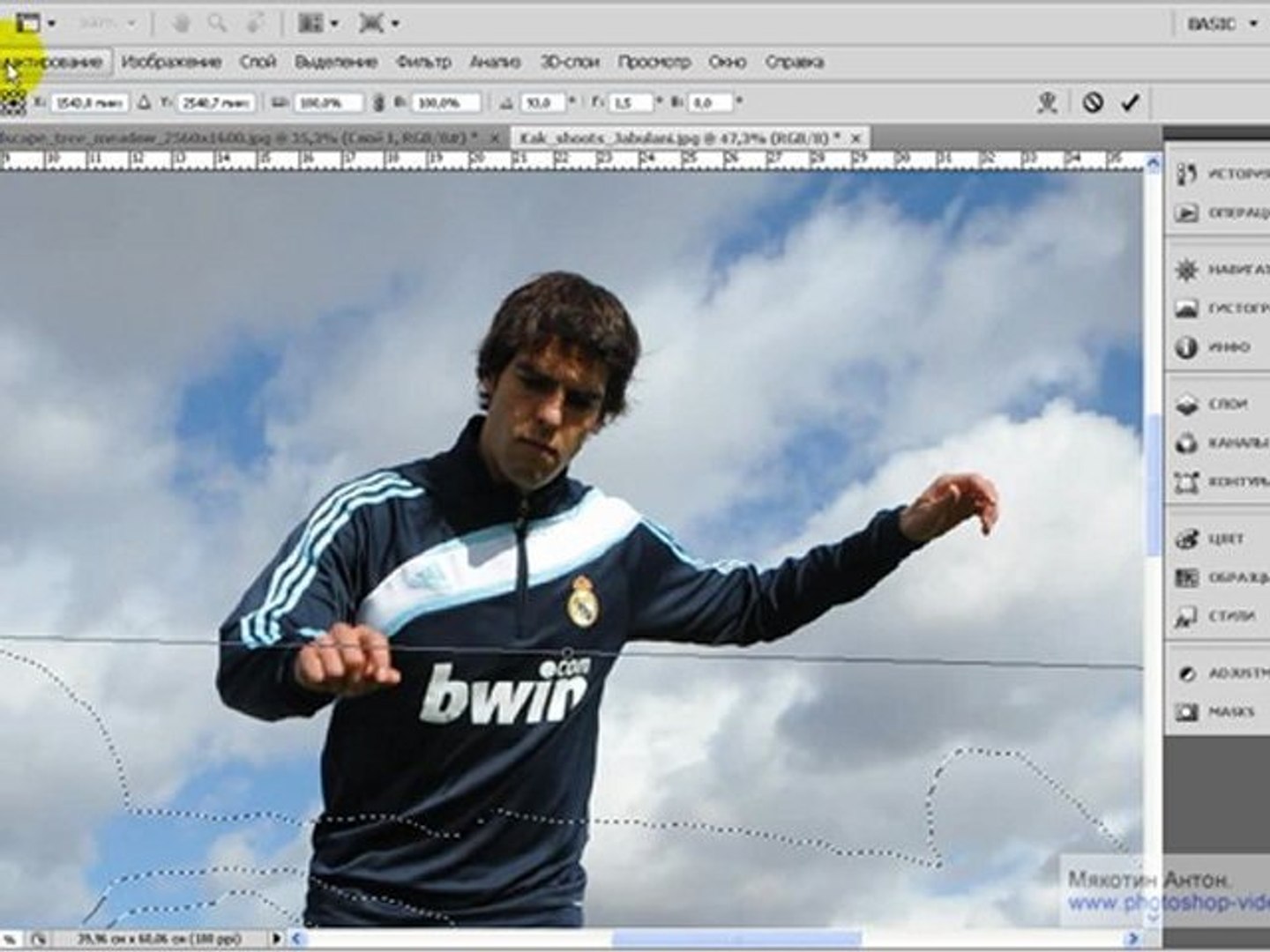The width and height of the screenshot is (1270, 952).
Task: Toggle the maintain aspect ratio chain link
Action: (x=379, y=103)
